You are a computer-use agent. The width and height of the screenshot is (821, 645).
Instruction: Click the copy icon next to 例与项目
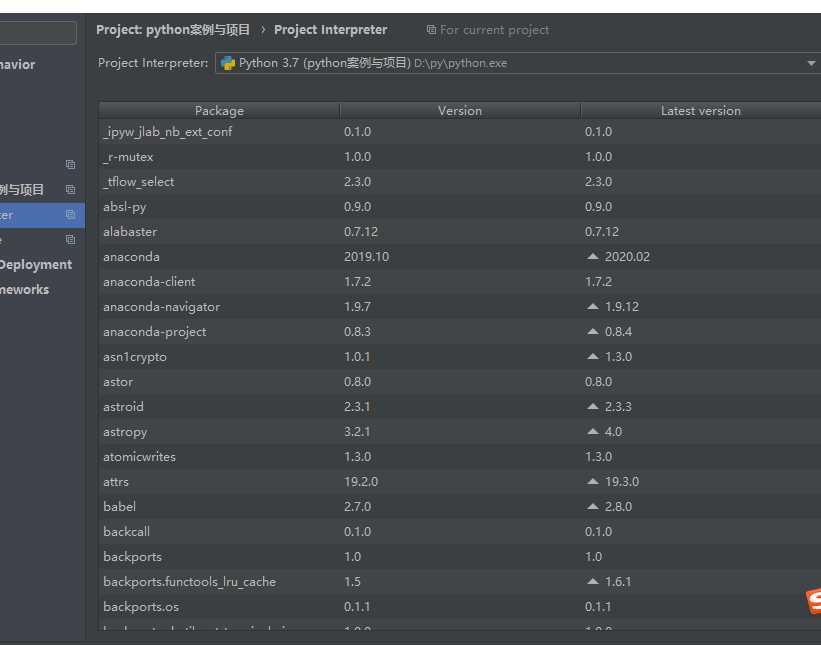pos(70,190)
